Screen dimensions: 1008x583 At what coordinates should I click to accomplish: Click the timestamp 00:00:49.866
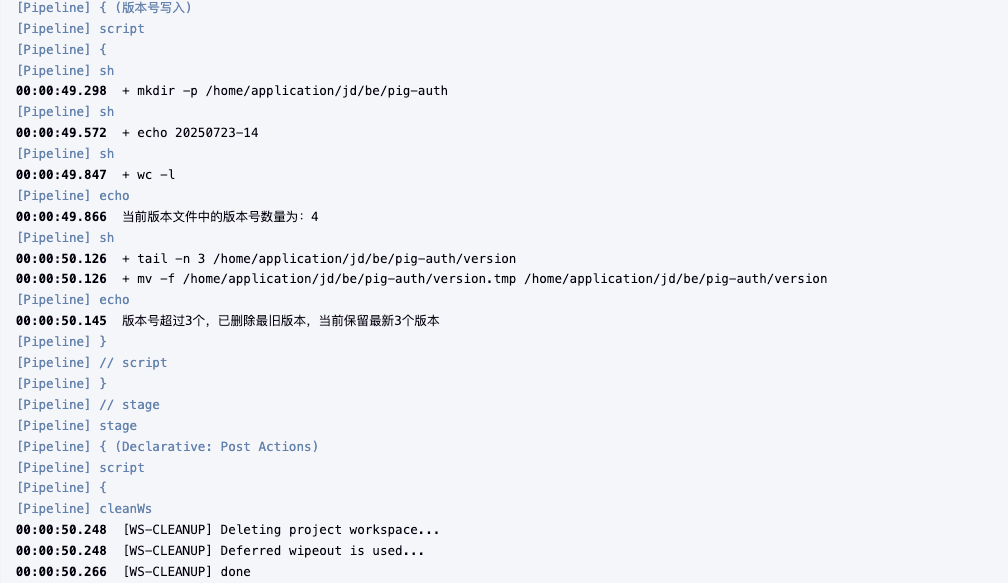point(61,217)
